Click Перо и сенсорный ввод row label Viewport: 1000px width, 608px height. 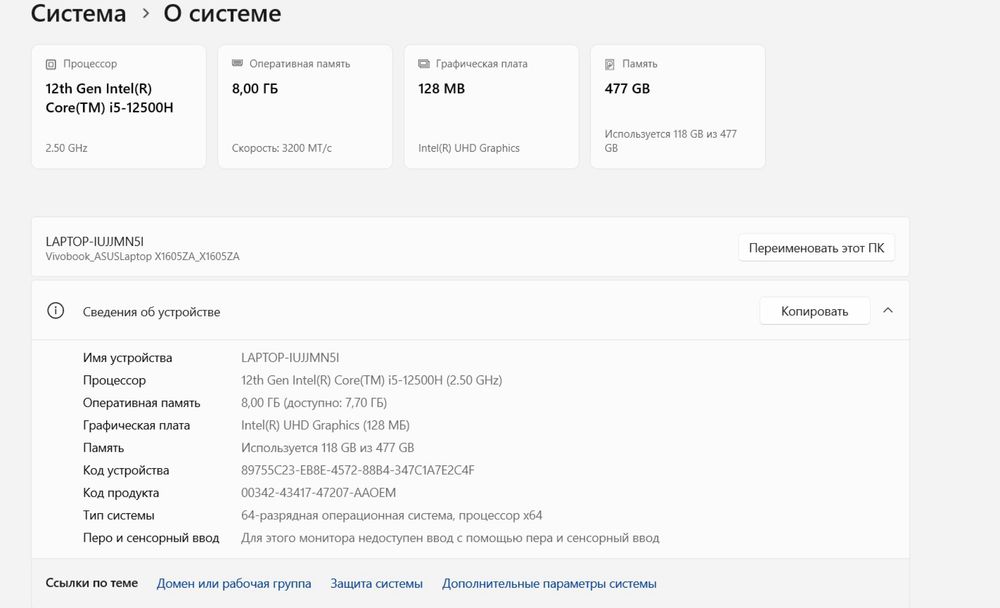pyautogui.click(x=151, y=538)
